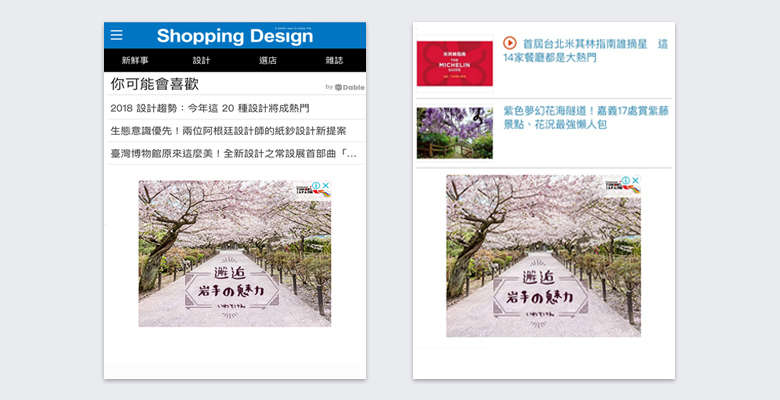
Task: Go to the 雜誌 tab
Action: 334,61
